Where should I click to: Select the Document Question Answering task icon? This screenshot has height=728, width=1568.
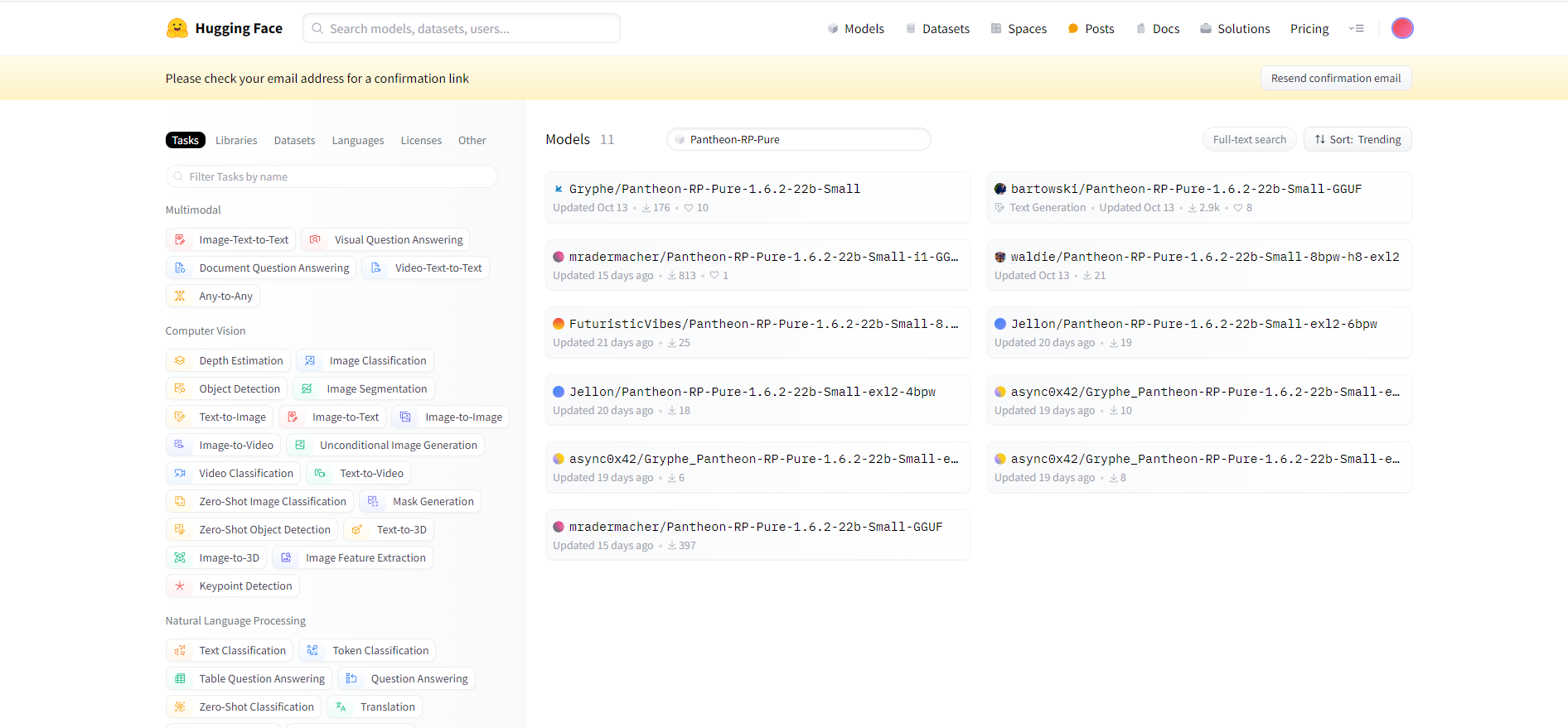pos(180,268)
